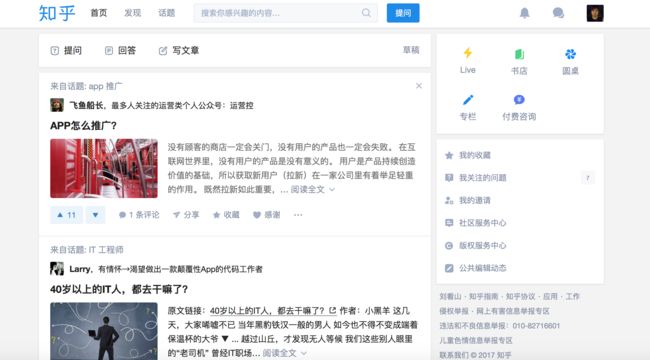Click footer link 侵权举报
Viewport: 650px width, 360px height.
coord(454,311)
